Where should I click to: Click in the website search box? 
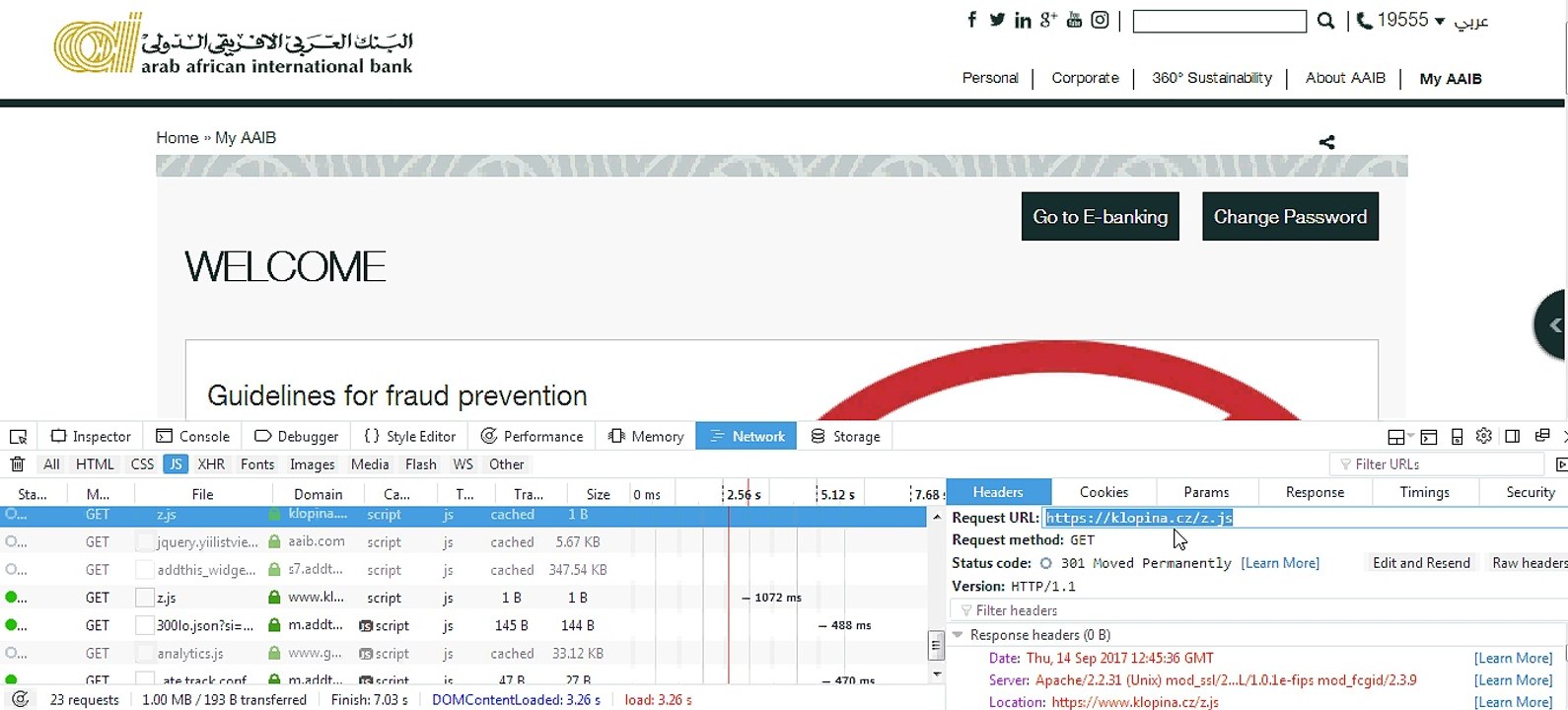[1219, 21]
